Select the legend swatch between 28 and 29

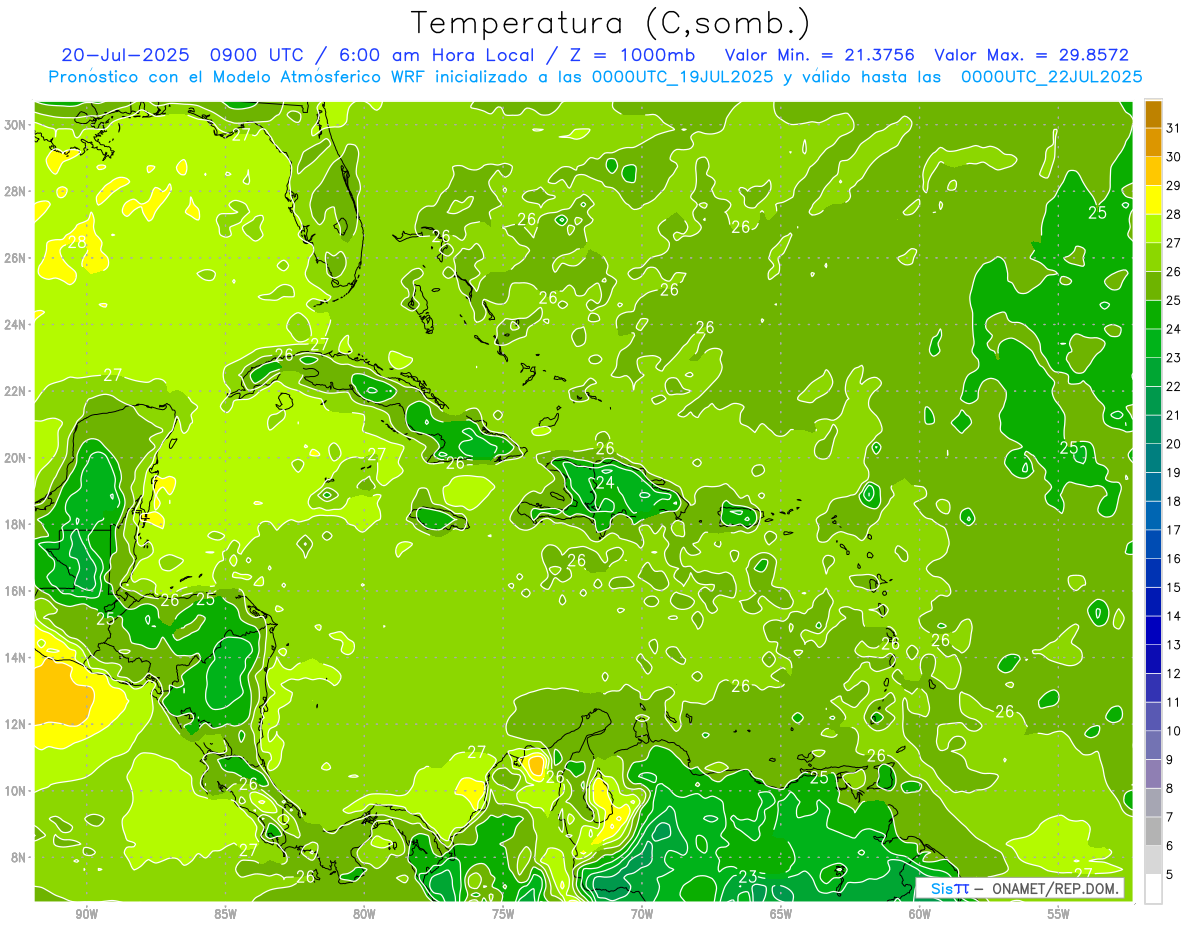pyautogui.click(x=1153, y=200)
